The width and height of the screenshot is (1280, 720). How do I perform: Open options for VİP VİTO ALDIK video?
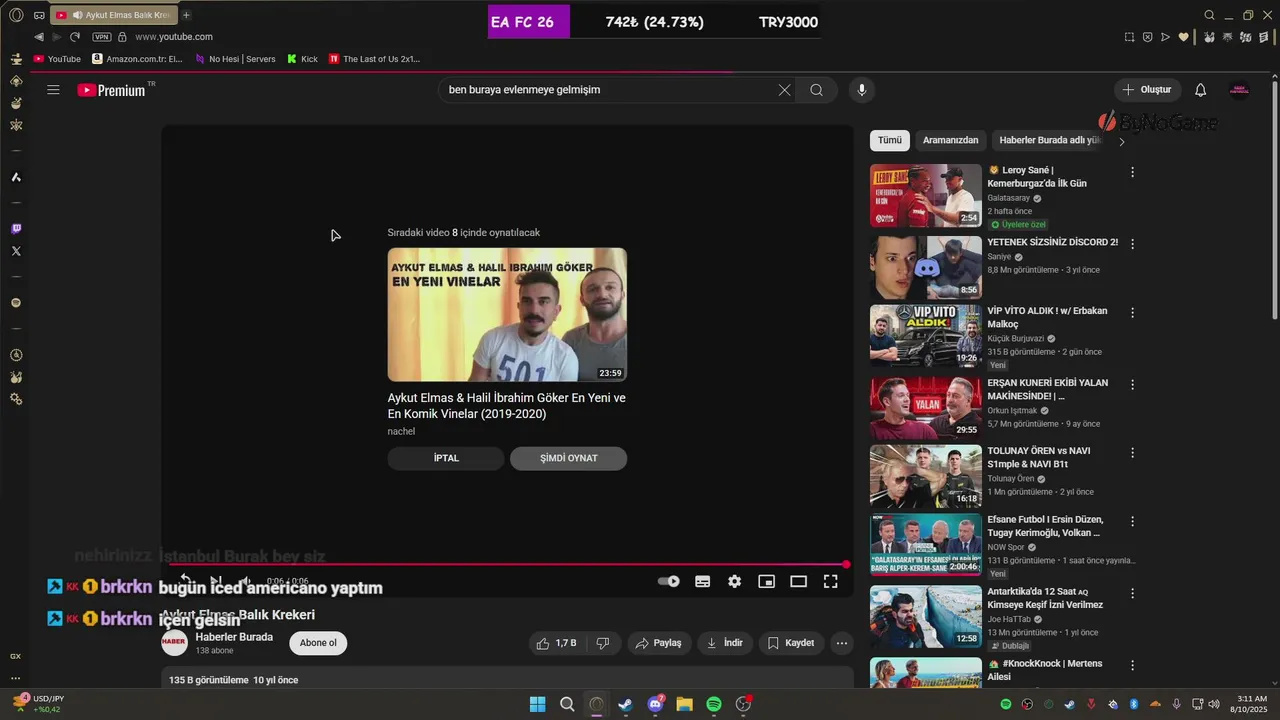click(1133, 313)
